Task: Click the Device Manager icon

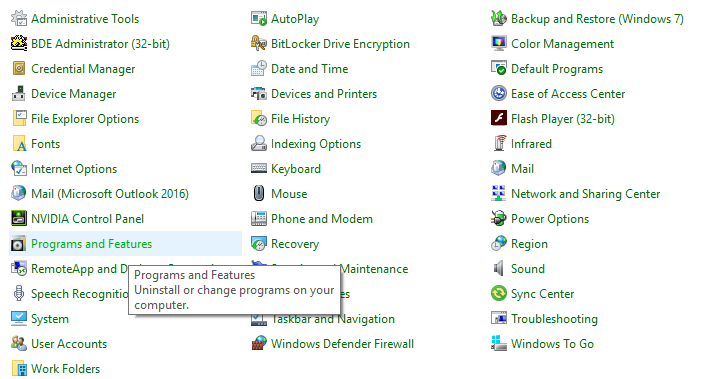Action: click(x=19, y=93)
